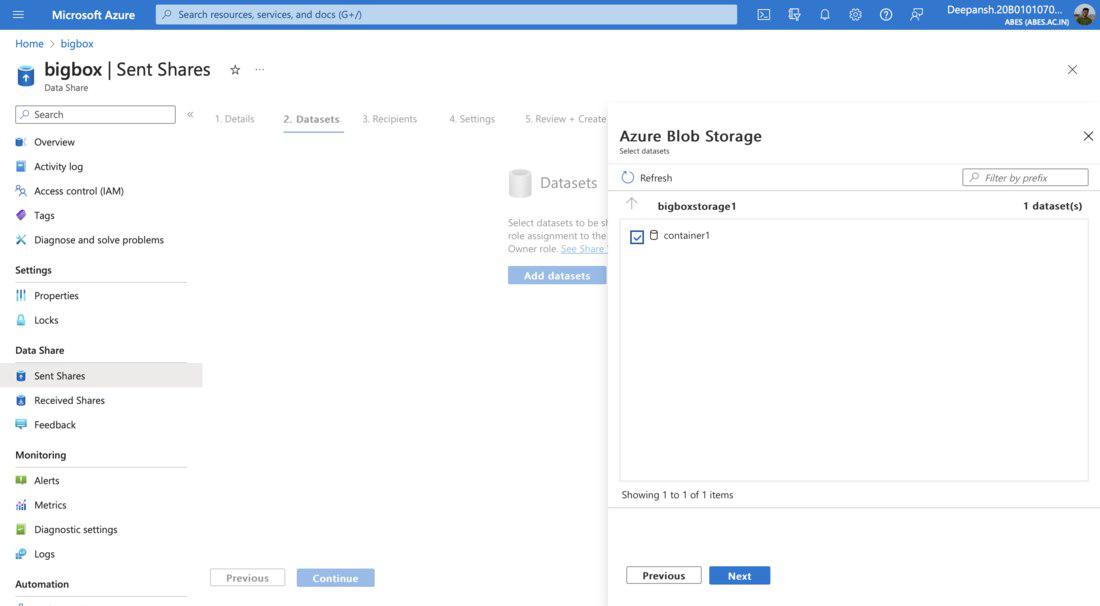Open the hamburger portal menu
1100x606 pixels.
click(x=18, y=15)
